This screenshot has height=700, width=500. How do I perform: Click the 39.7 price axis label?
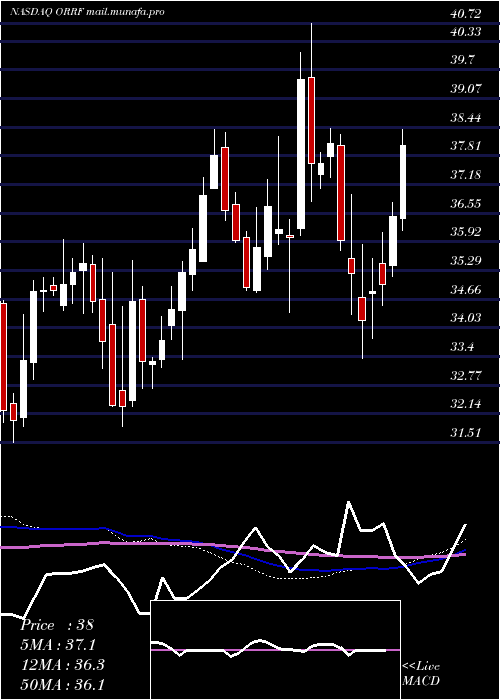point(463,60)
